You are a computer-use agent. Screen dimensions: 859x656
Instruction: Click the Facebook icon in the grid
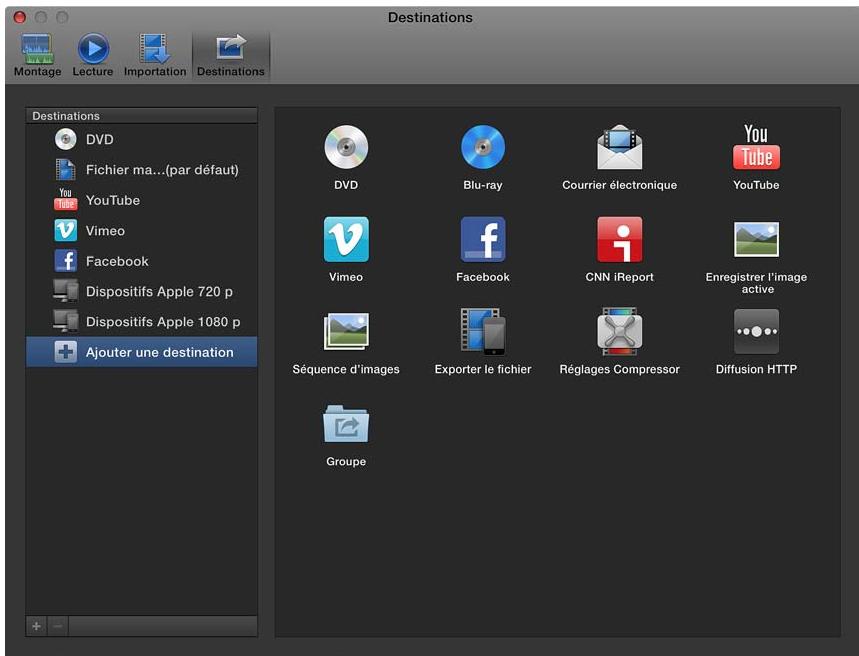483,239
